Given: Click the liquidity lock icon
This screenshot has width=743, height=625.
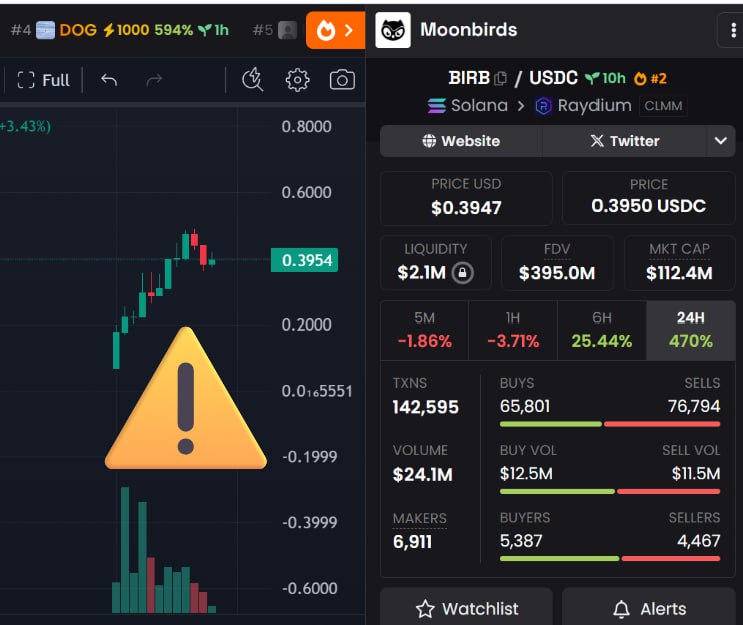Looking at the screenshot, I should point(462,273).
